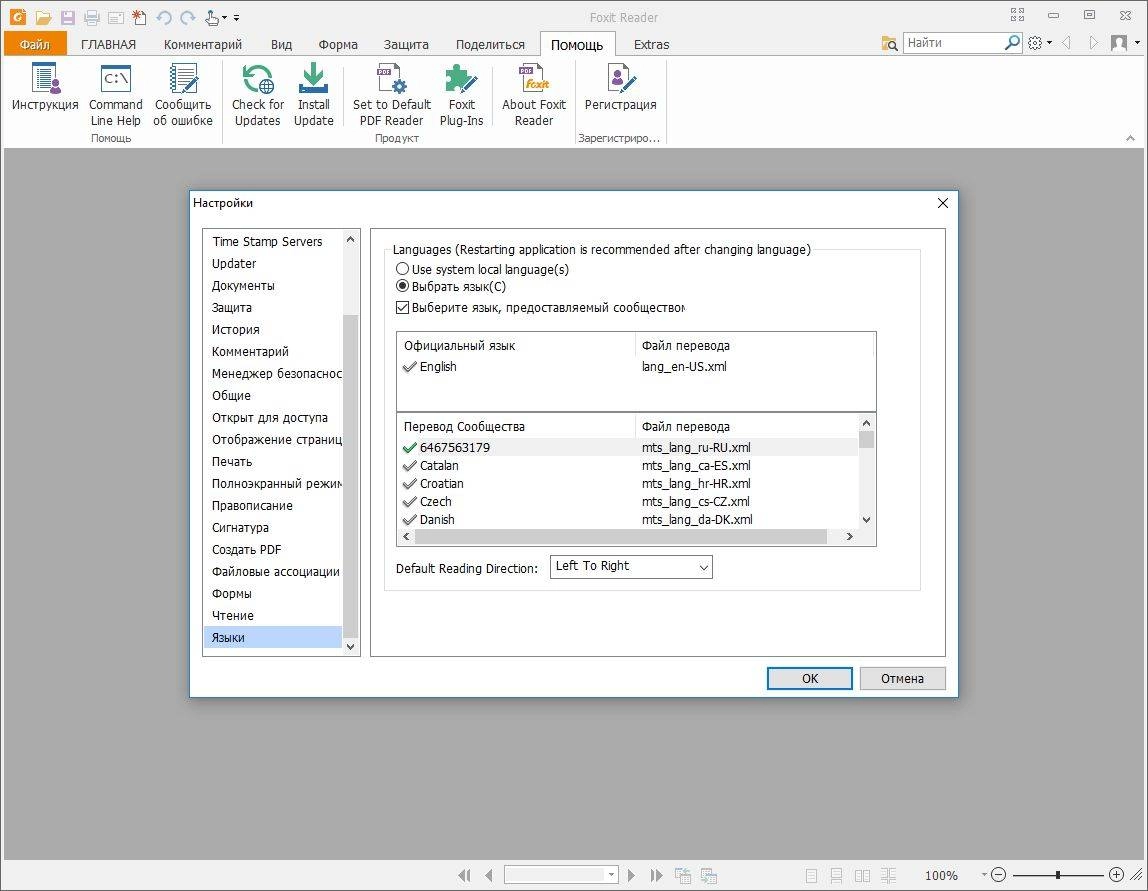Select Czech community translation row

pos(629,502)
